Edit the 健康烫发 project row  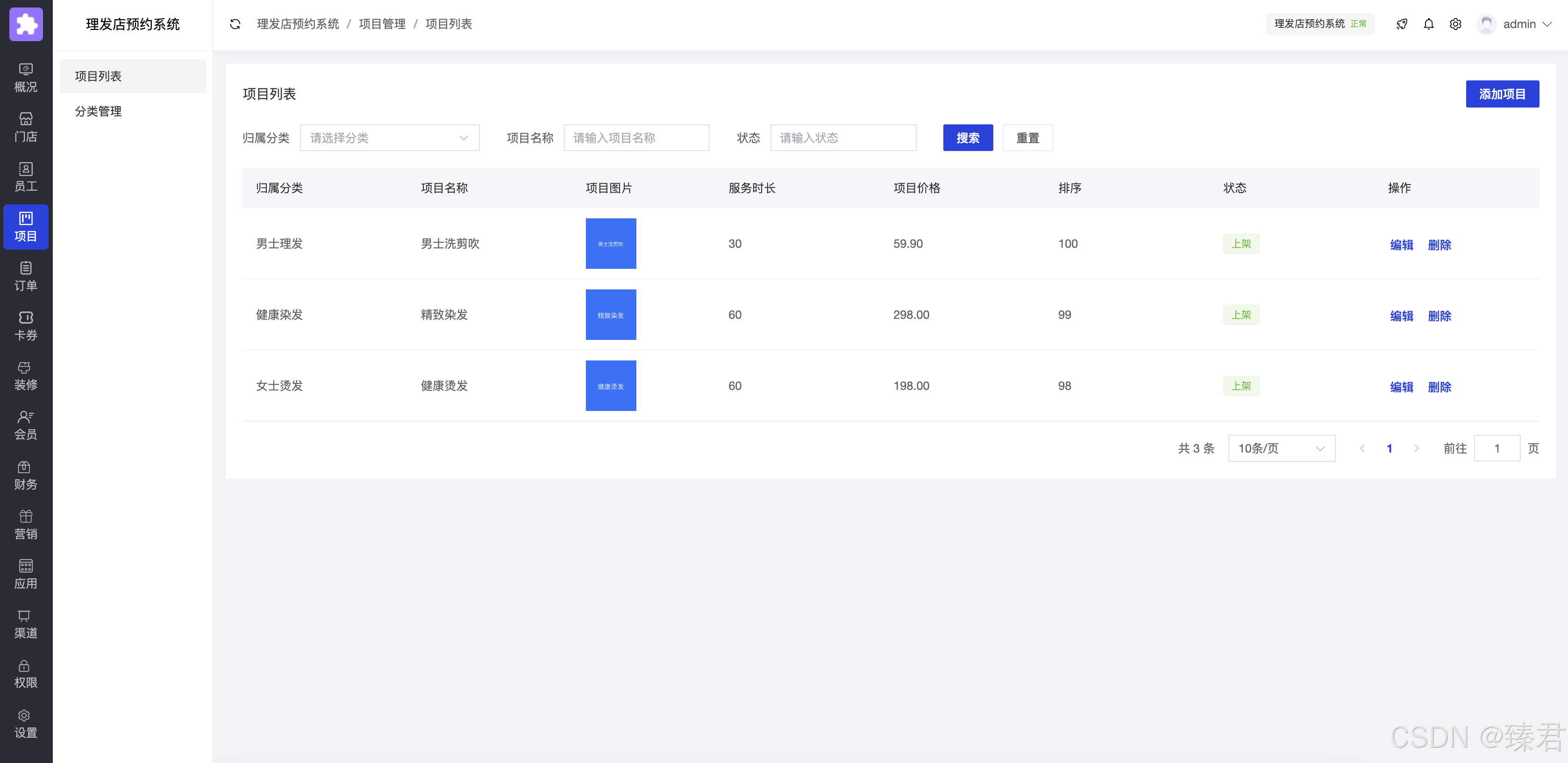[1402, 387]
